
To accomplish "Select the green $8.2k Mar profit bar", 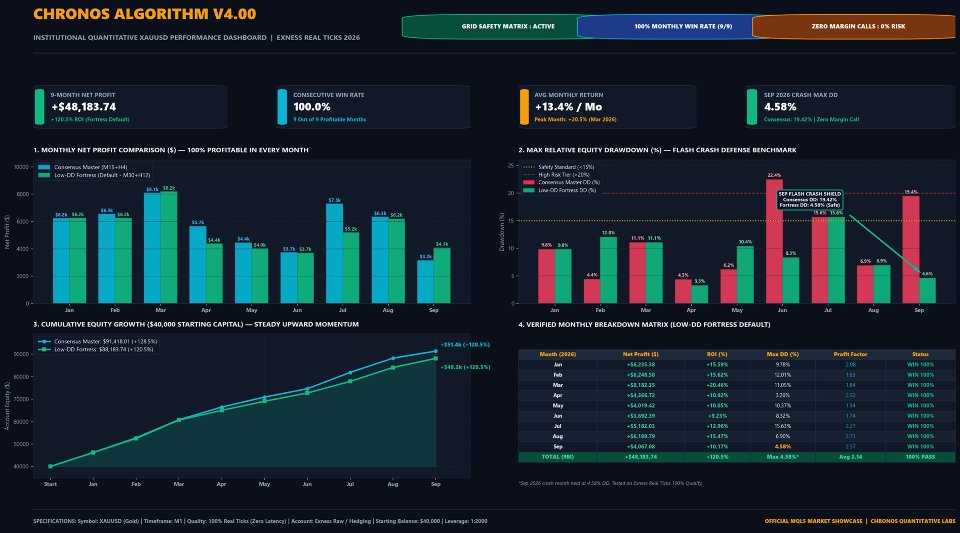I will tap(169, 247).
